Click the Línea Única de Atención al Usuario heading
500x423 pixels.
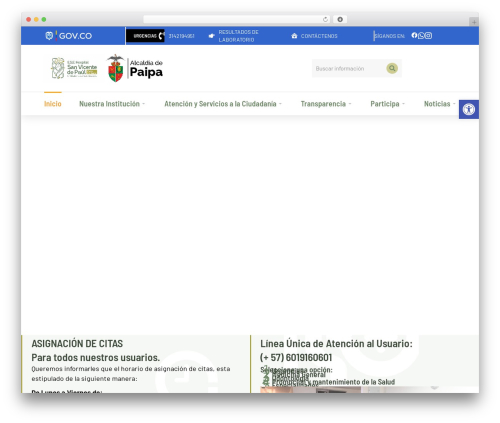click(336, 343)
